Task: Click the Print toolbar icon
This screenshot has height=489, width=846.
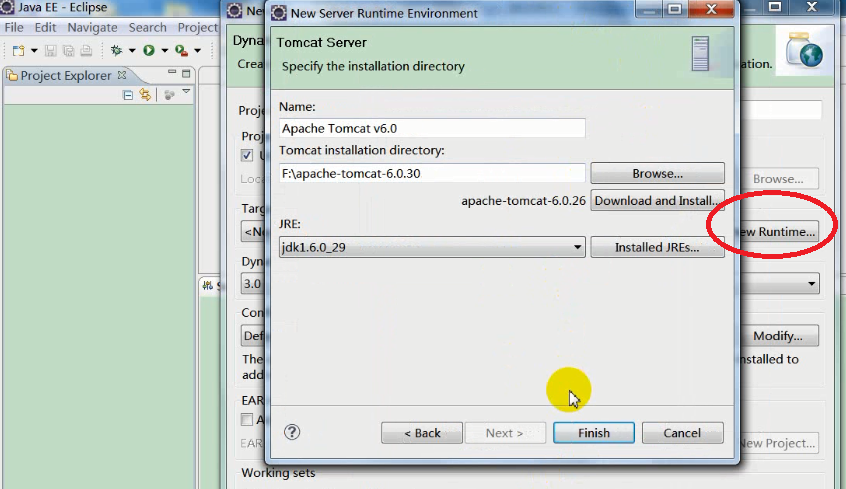Action: tap(86, 51)
